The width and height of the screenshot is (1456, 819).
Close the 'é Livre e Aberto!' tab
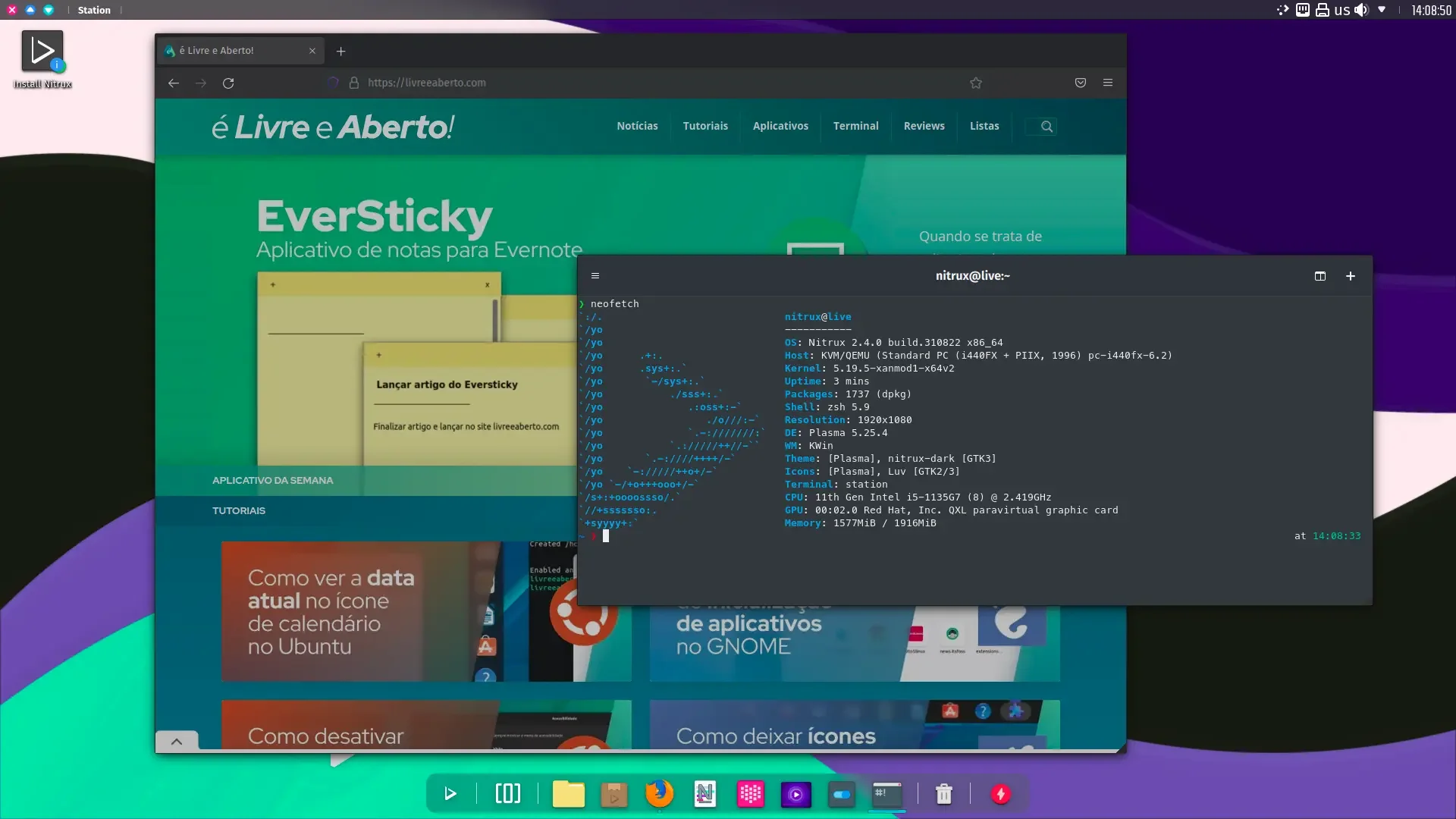pyautogui.click(x=312, y=51)
